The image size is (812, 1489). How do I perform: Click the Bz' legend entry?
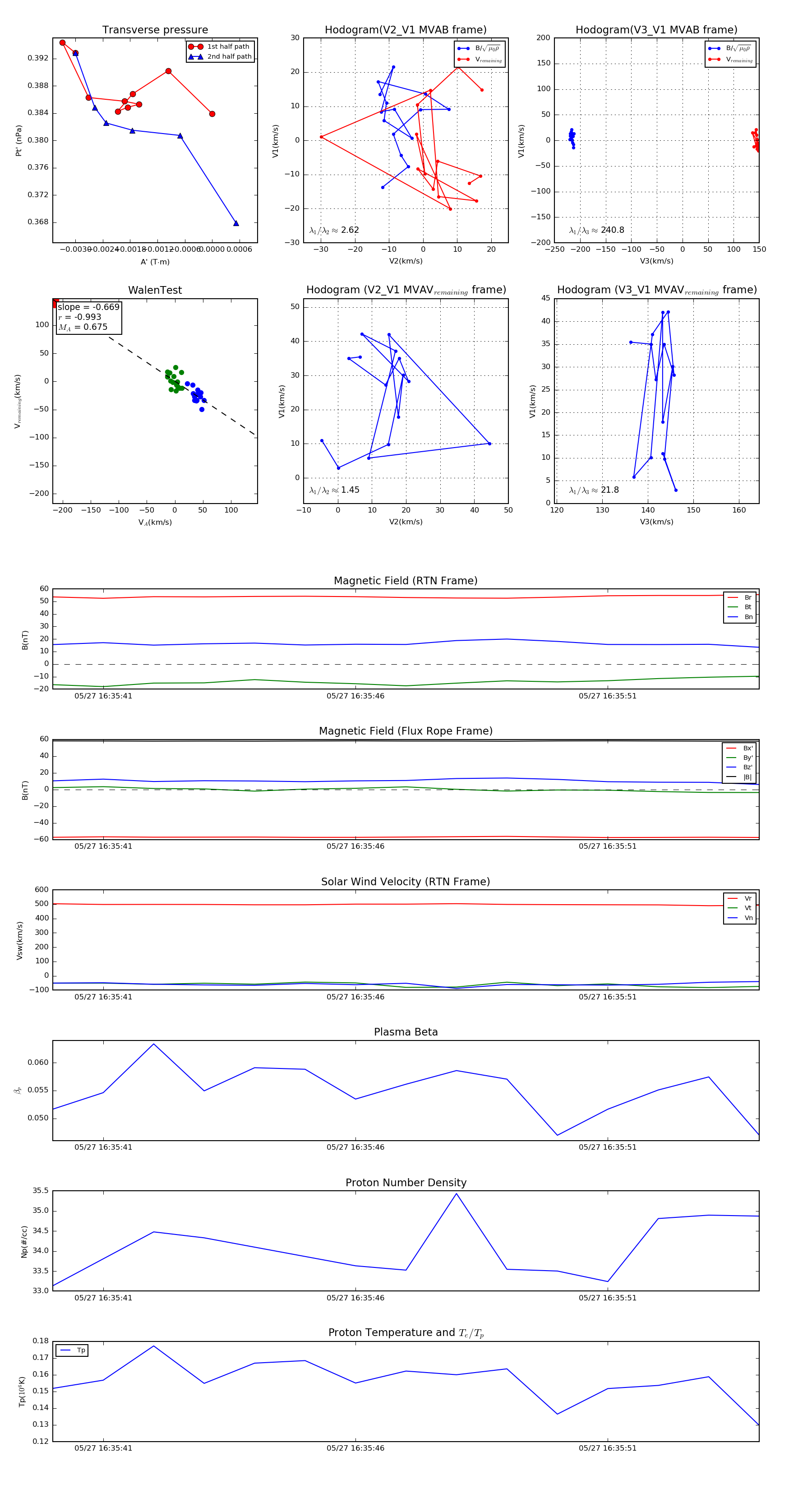[x=740, y=768]
